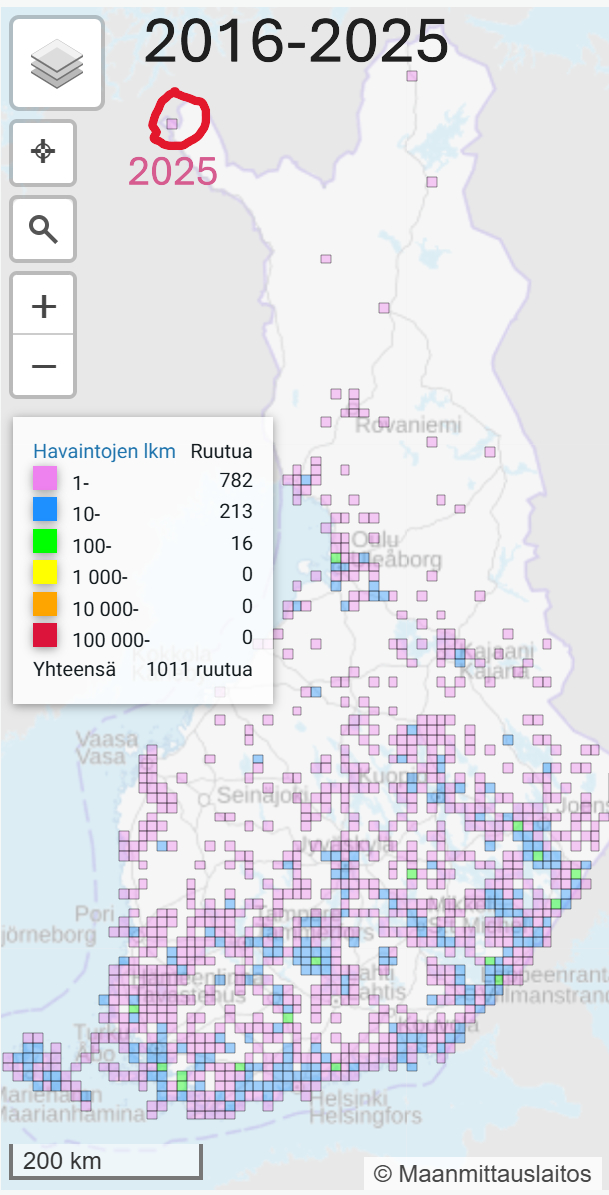This screenshot has width=609, height=1195.
Task: Click the Ruutua column header in legend
Action: pos(221,450)
